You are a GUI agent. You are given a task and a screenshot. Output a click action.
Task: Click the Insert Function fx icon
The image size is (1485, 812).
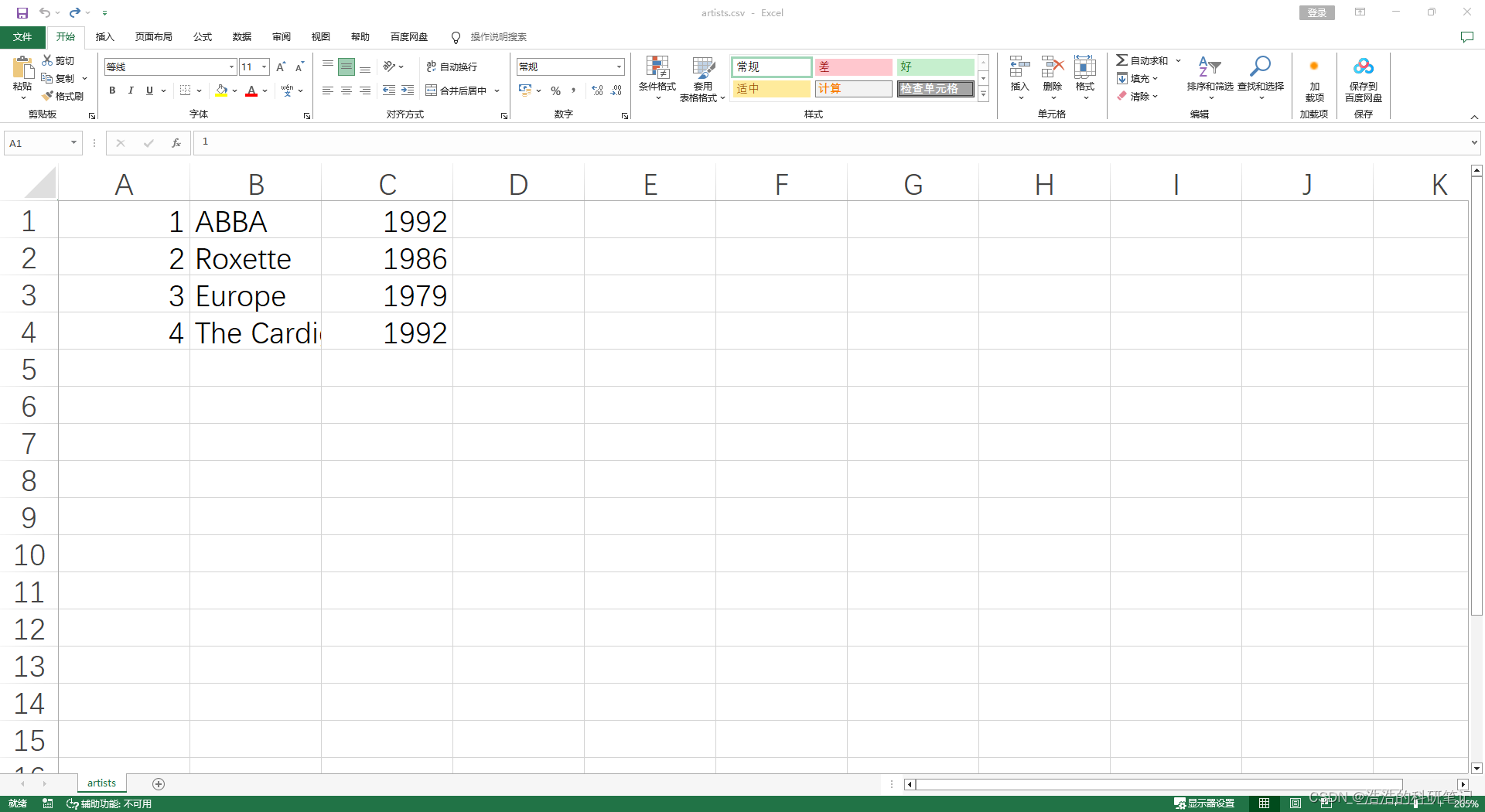coord(176,143)
